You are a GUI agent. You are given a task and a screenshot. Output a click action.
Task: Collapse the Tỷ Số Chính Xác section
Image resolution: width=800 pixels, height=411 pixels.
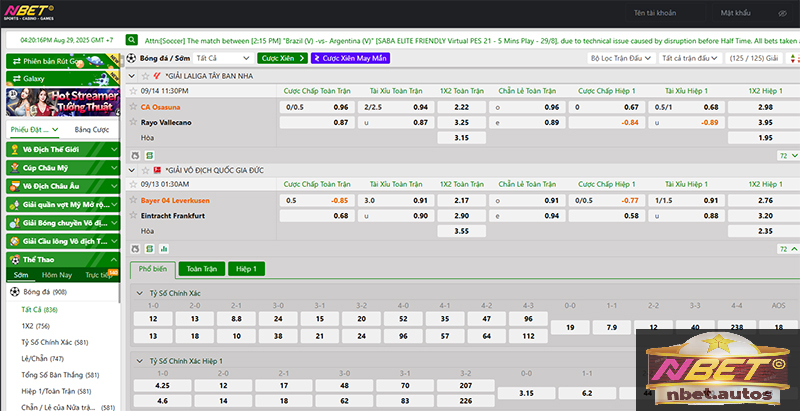click(139, 292)
